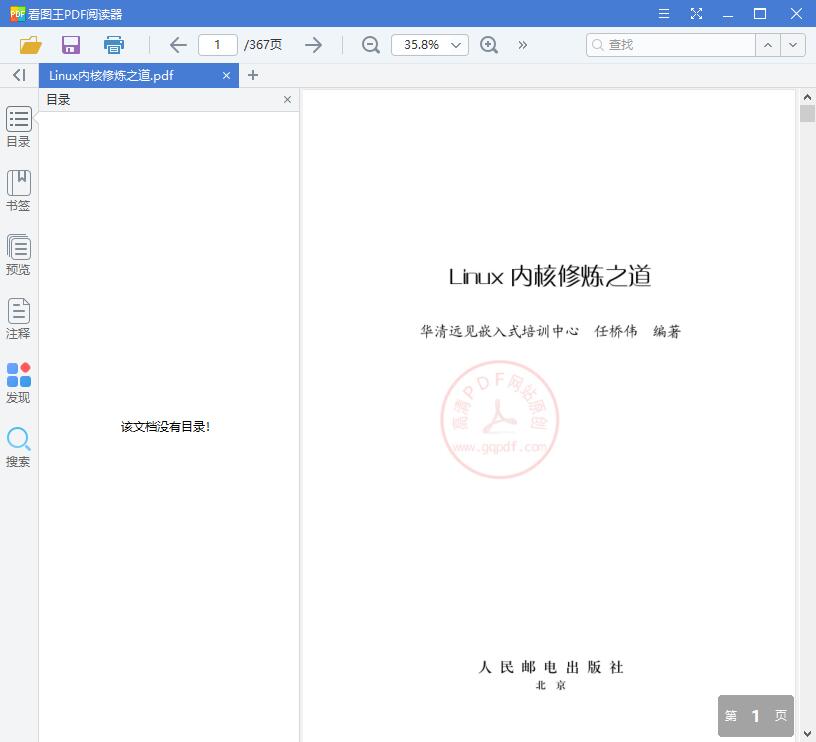Click the 该文档没有目录! message
The width and height of the screenshot is (816, 742).
[x=165, y=427]
